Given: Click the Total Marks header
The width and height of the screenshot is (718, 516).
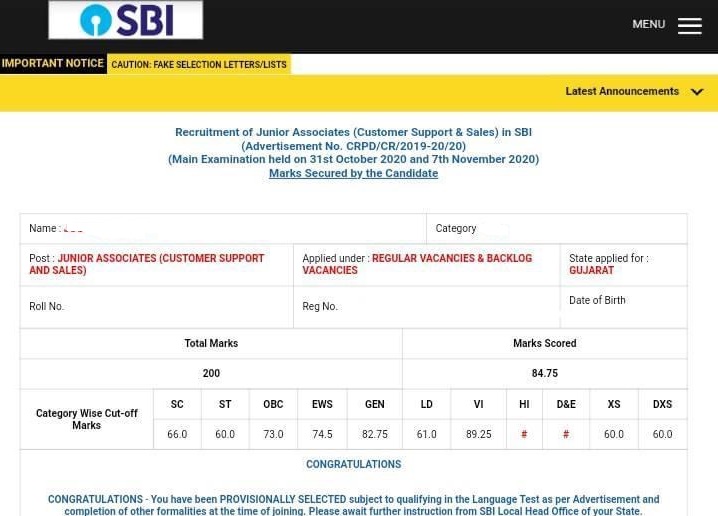Looking at the screenshot, I should 211,343.
